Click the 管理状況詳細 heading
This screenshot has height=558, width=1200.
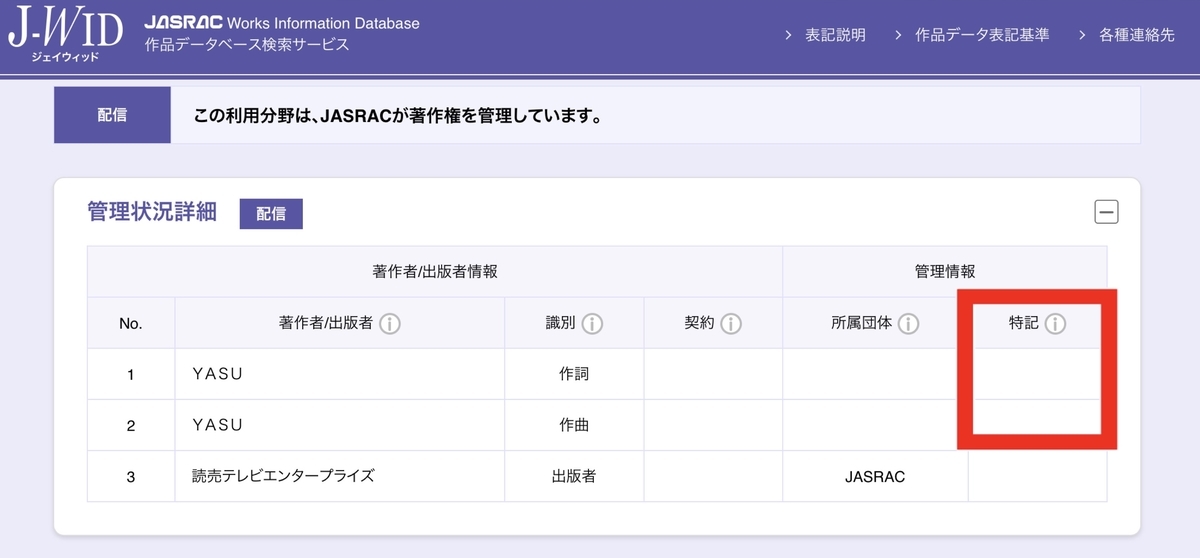tap(152, 213)
